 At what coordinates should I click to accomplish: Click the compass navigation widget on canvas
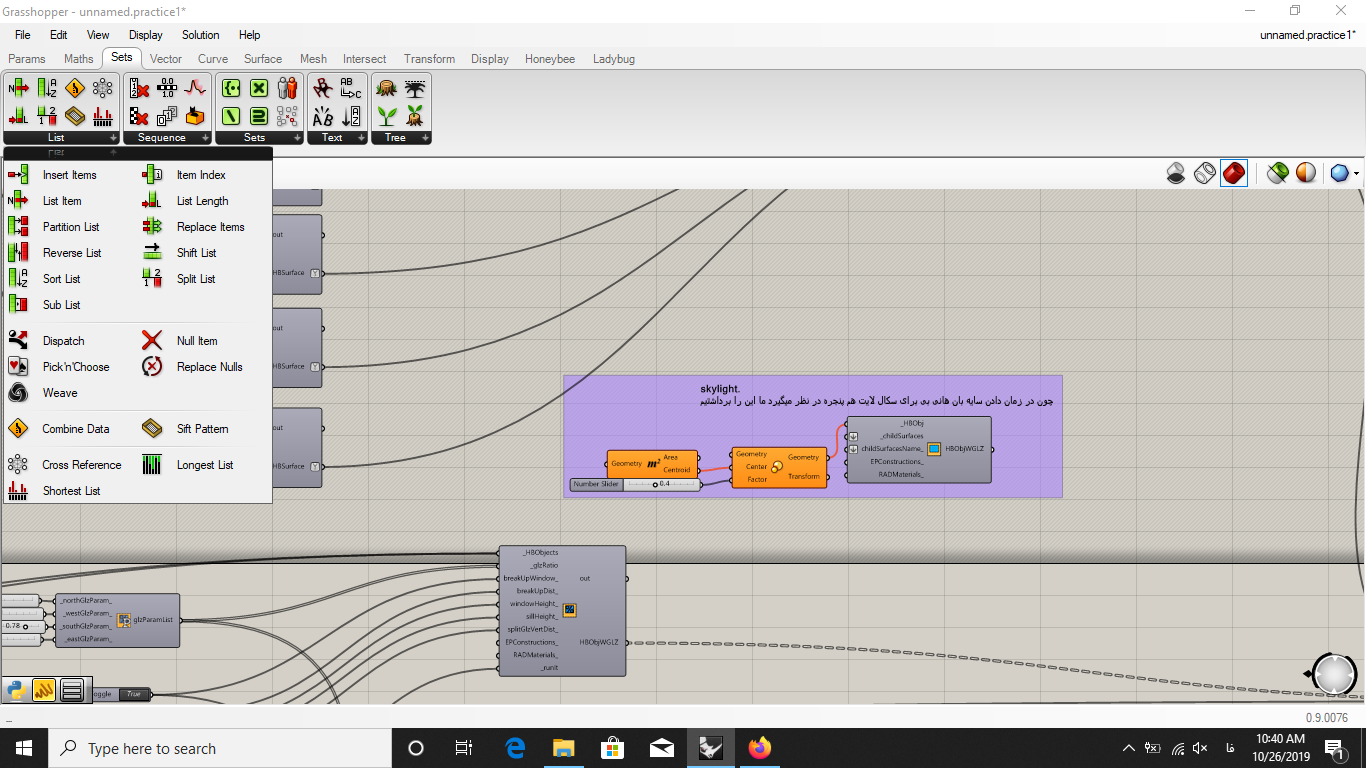(1334, 674)
